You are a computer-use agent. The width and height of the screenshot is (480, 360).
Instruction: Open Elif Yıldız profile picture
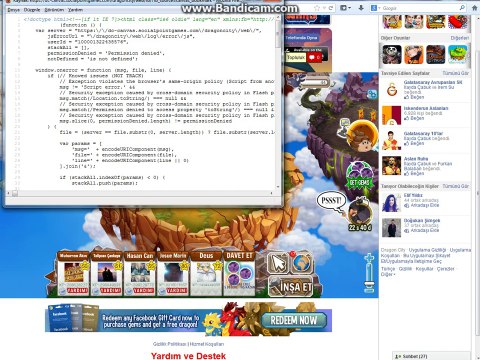point(392,202)
